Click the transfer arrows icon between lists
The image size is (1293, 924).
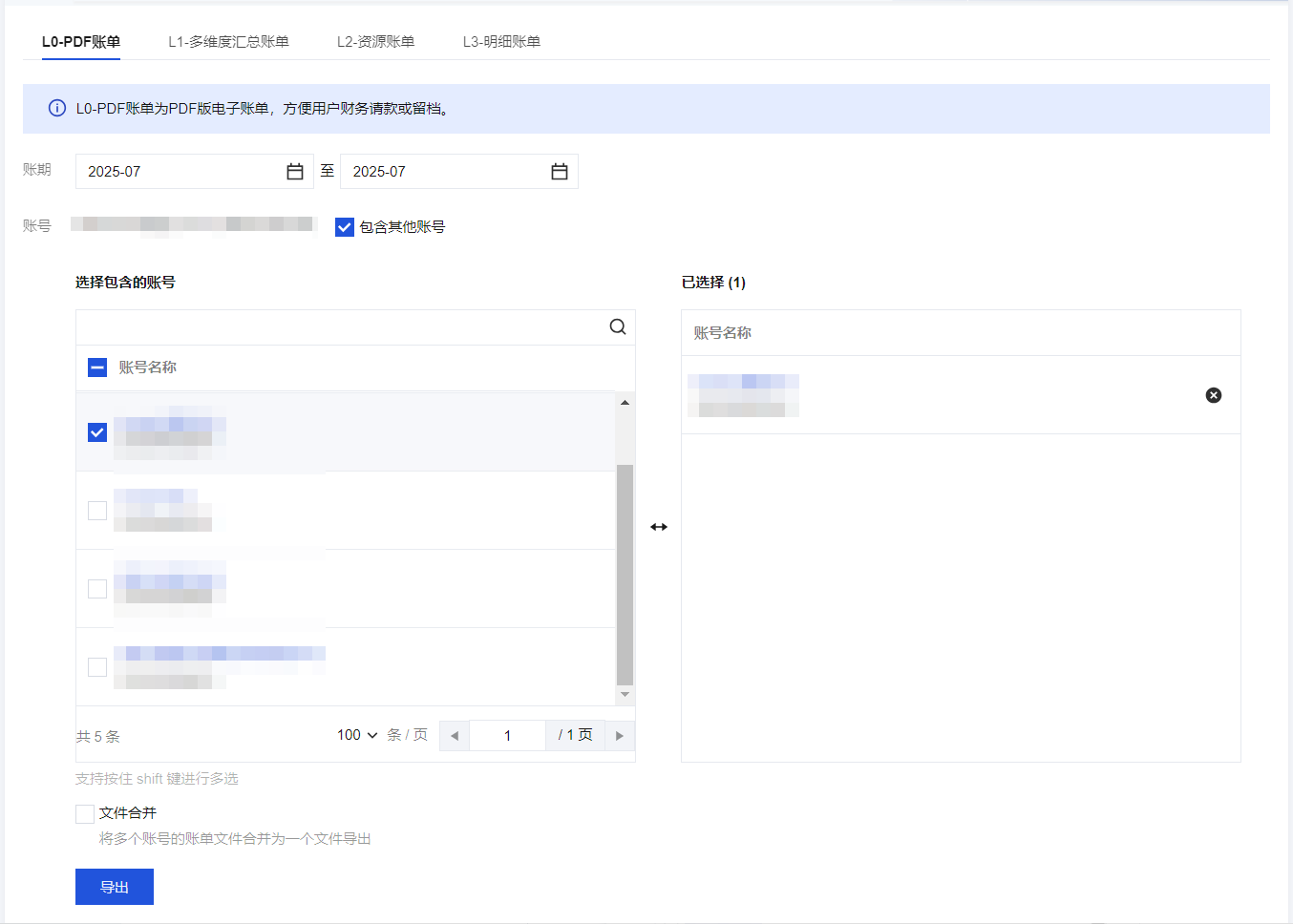(x=659, y=527)
